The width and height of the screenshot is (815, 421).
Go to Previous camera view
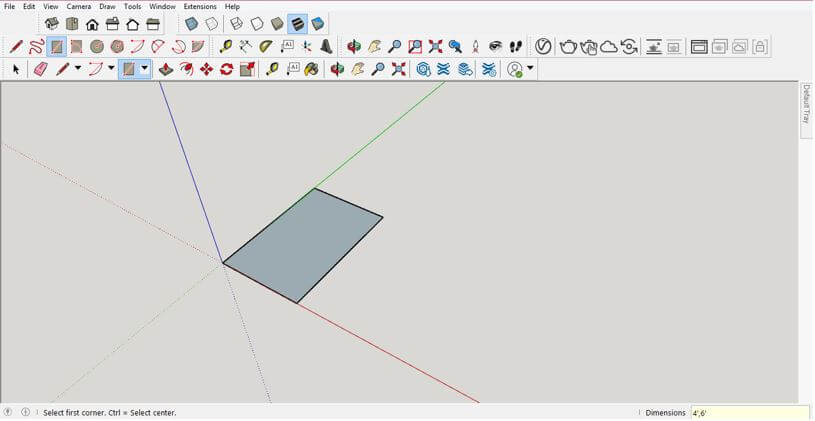point(455,47)
